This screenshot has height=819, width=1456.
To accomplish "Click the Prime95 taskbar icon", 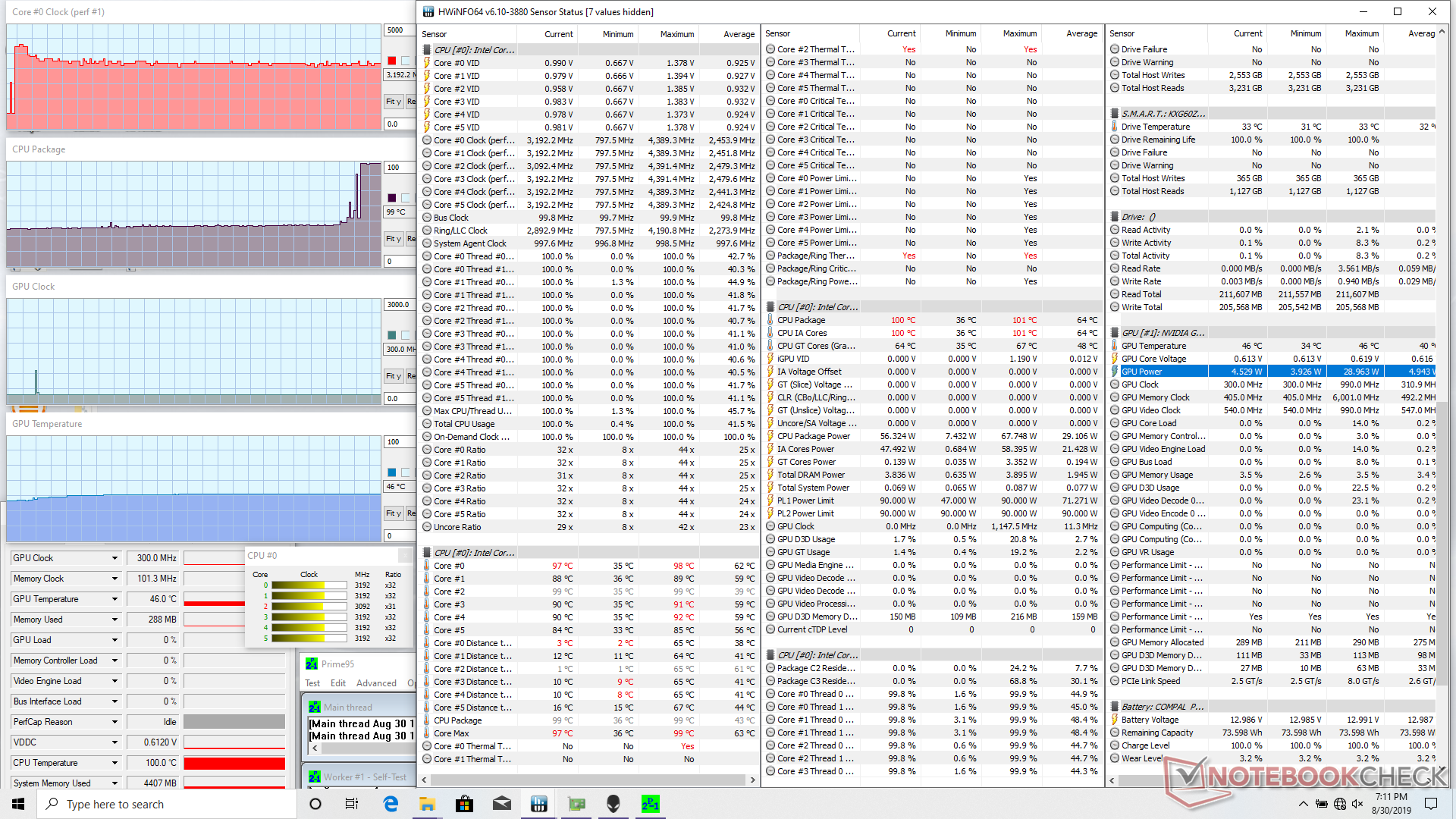I will tap(651, 804).
